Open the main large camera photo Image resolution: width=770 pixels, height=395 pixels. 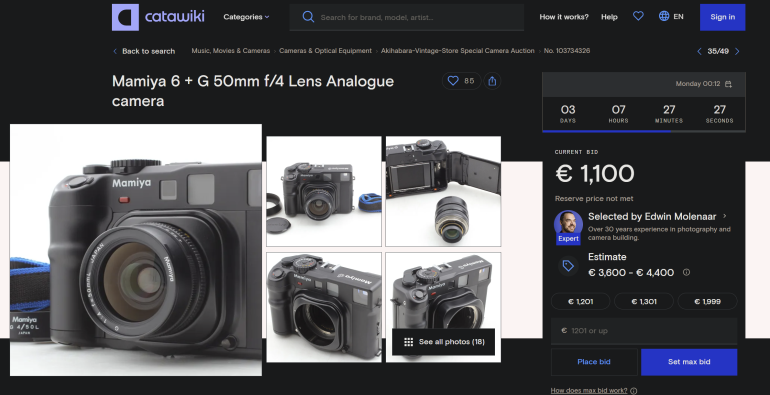tap(136, 250)
